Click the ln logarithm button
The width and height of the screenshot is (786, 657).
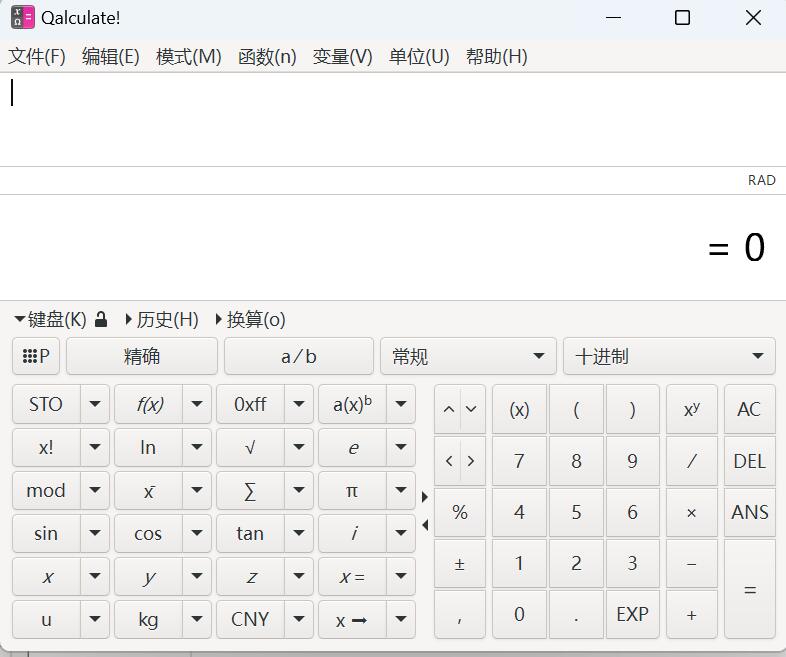point(149,447)
